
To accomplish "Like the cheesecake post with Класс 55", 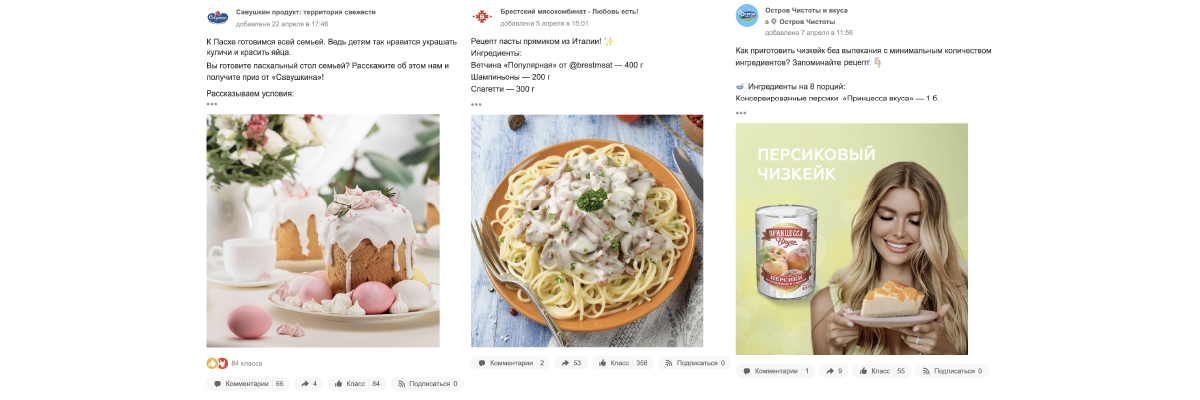I will click(882, 371).
